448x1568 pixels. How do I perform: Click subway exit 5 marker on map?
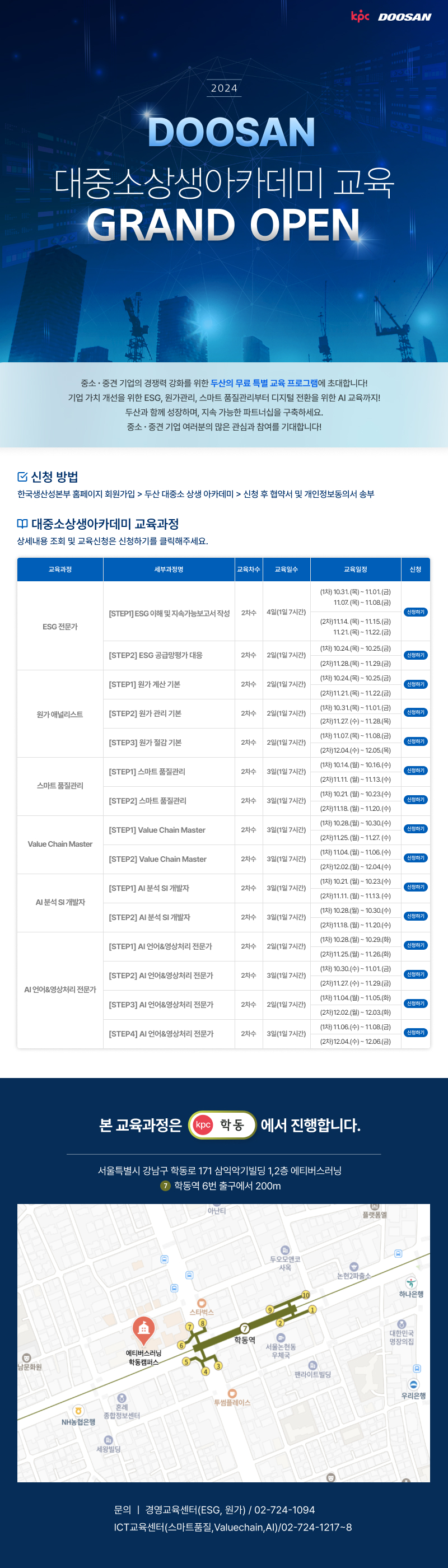click(x=186, y=1362)
